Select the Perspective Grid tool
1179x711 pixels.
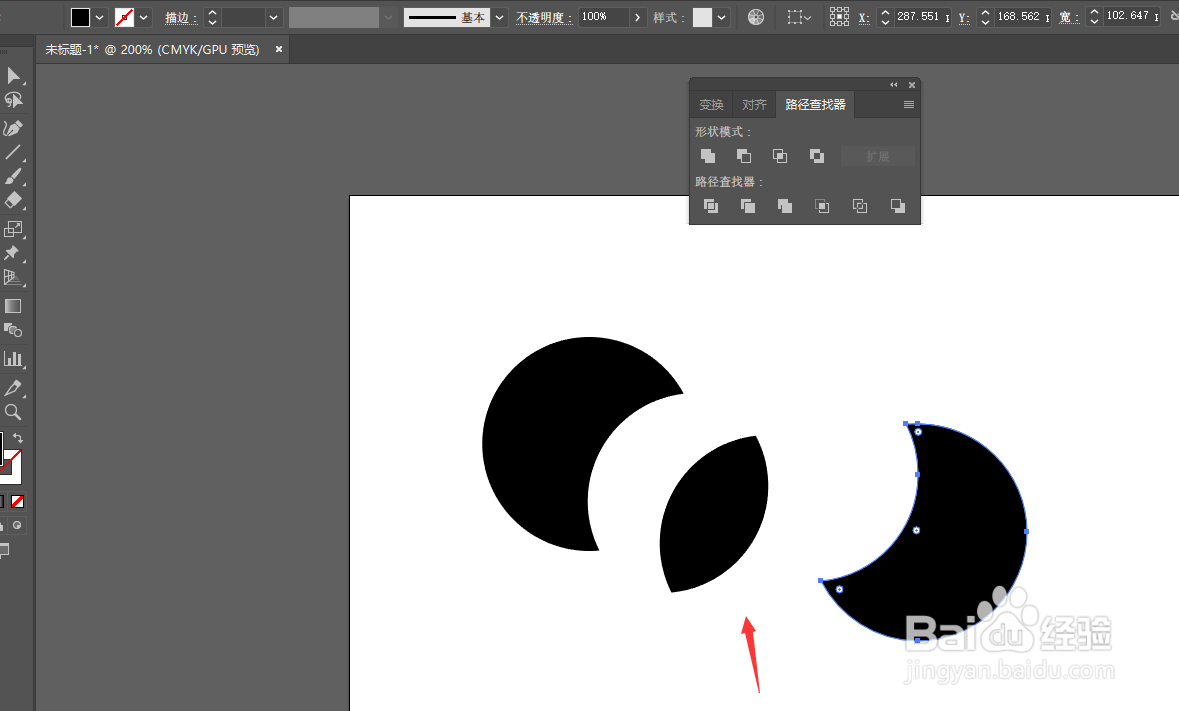point(13,278)
